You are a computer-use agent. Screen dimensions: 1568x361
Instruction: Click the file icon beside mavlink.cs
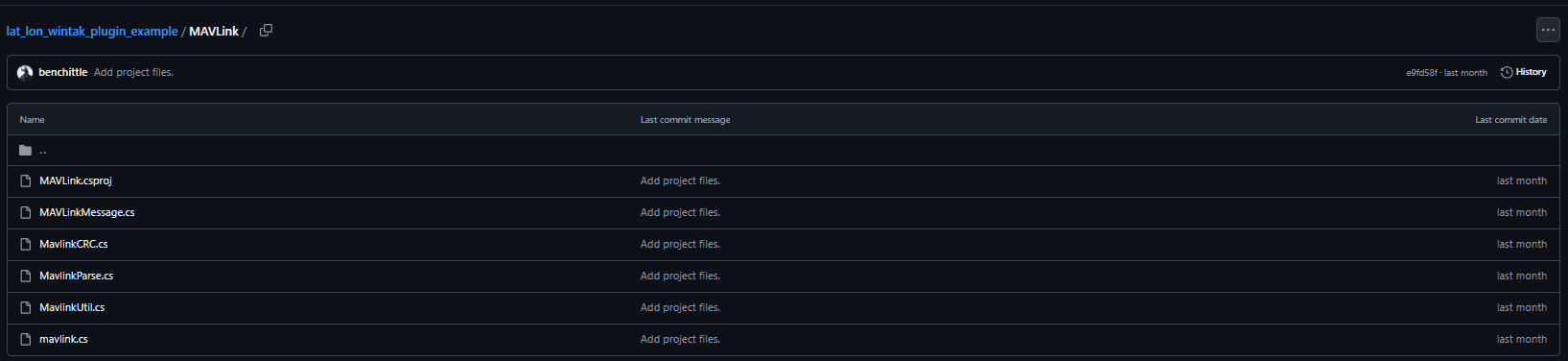(26, 339)
